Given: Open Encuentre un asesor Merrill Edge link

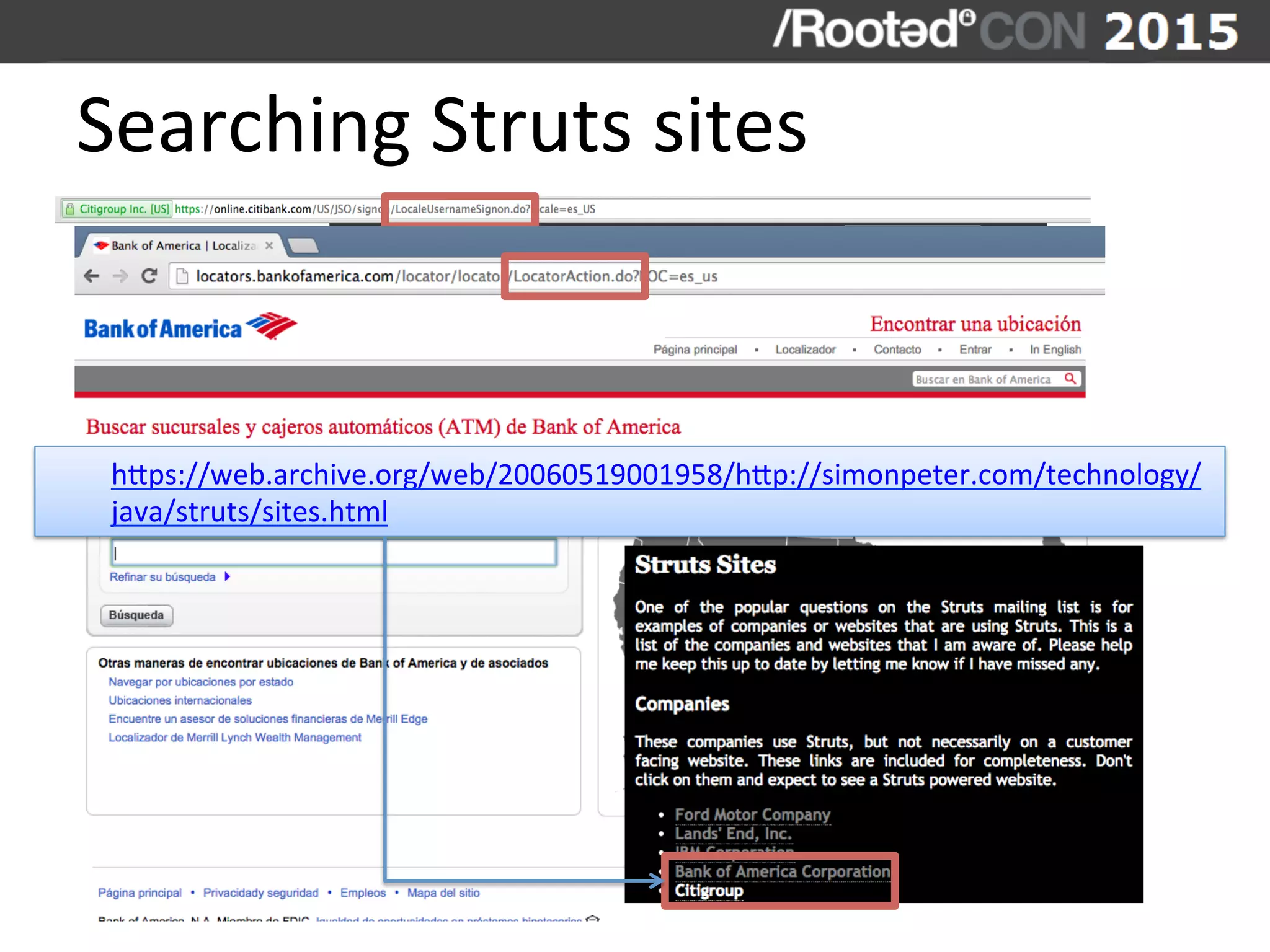Looking at the screenshot, I should [268, 719].
